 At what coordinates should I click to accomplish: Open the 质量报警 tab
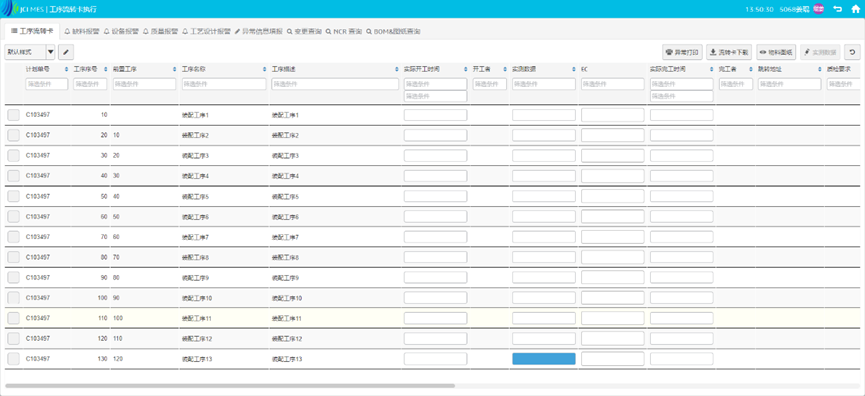tap(160, 32)
